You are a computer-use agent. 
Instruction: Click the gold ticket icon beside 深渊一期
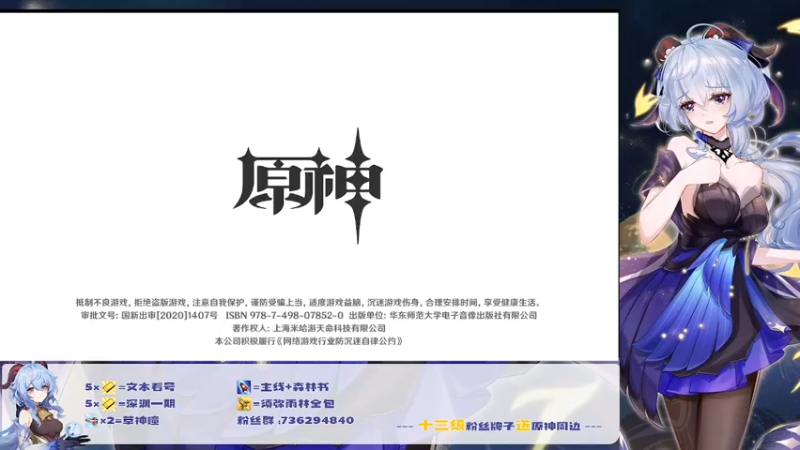109,404
